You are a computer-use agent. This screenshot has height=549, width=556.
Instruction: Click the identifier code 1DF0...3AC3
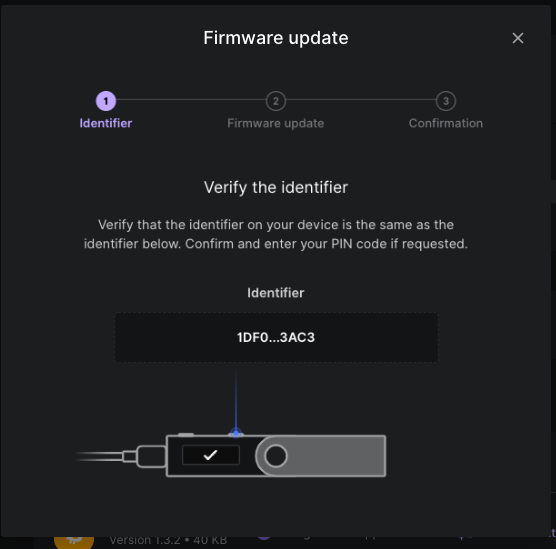[x=276, y=337]
